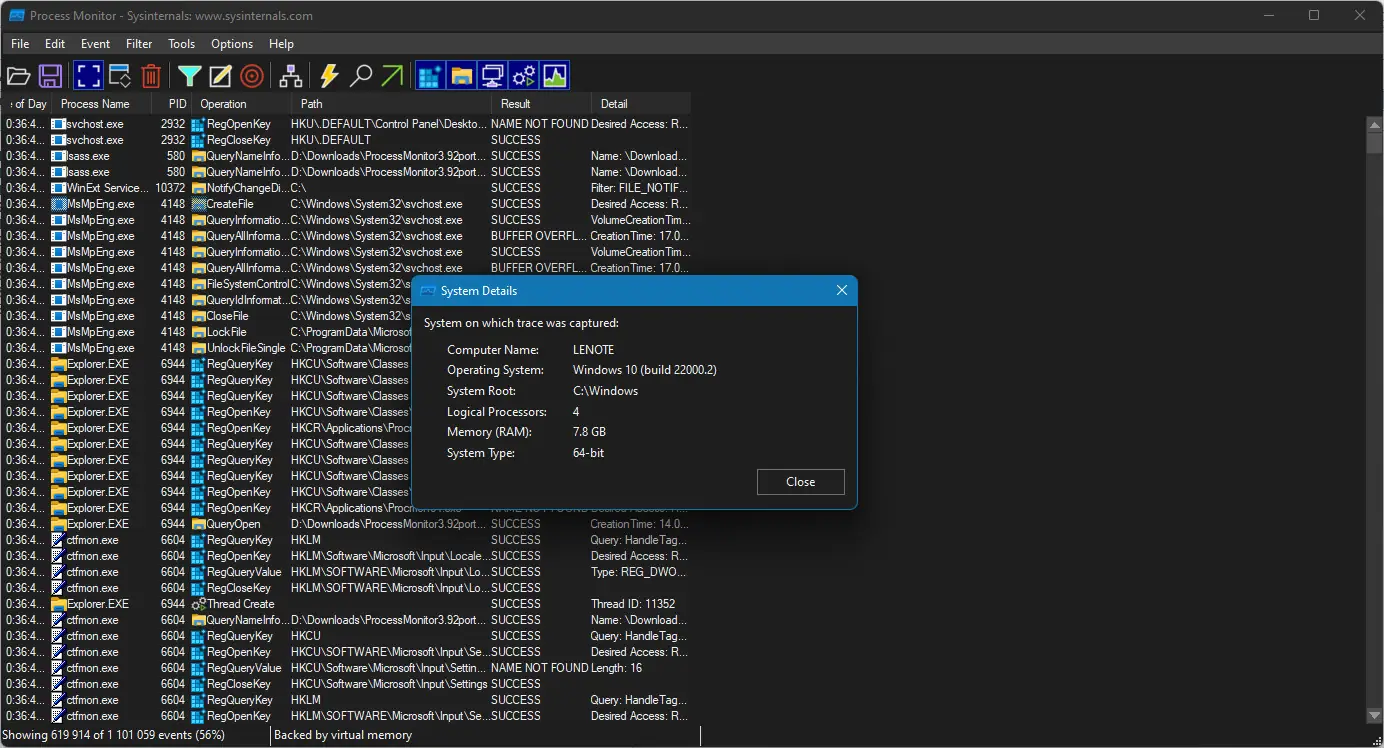Toggle the Autoscroll toolbar button
Screen dimensions: 1384x748
pos(120,76)
